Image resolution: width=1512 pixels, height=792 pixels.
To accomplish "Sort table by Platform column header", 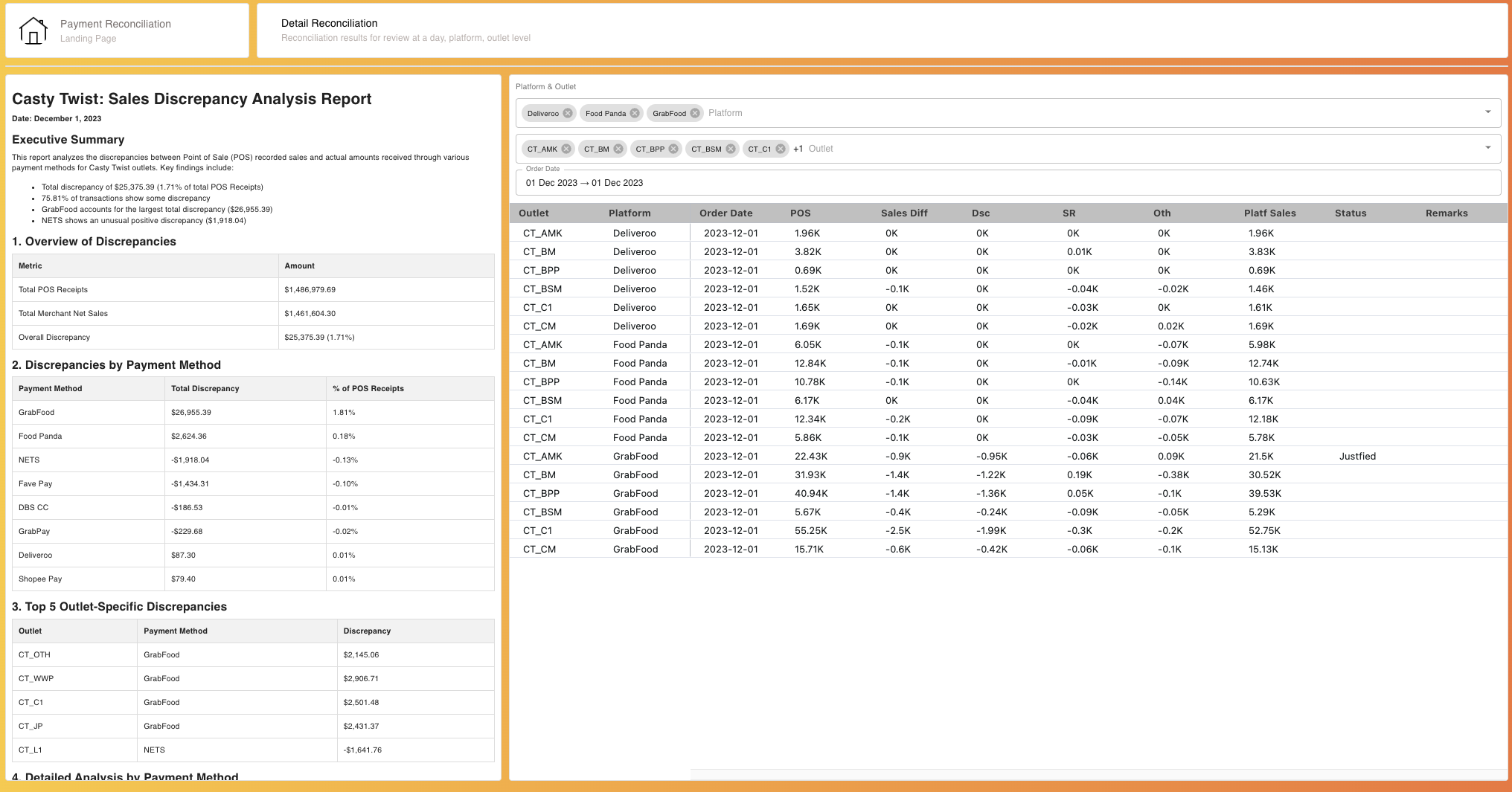I will tap(630, 213).
